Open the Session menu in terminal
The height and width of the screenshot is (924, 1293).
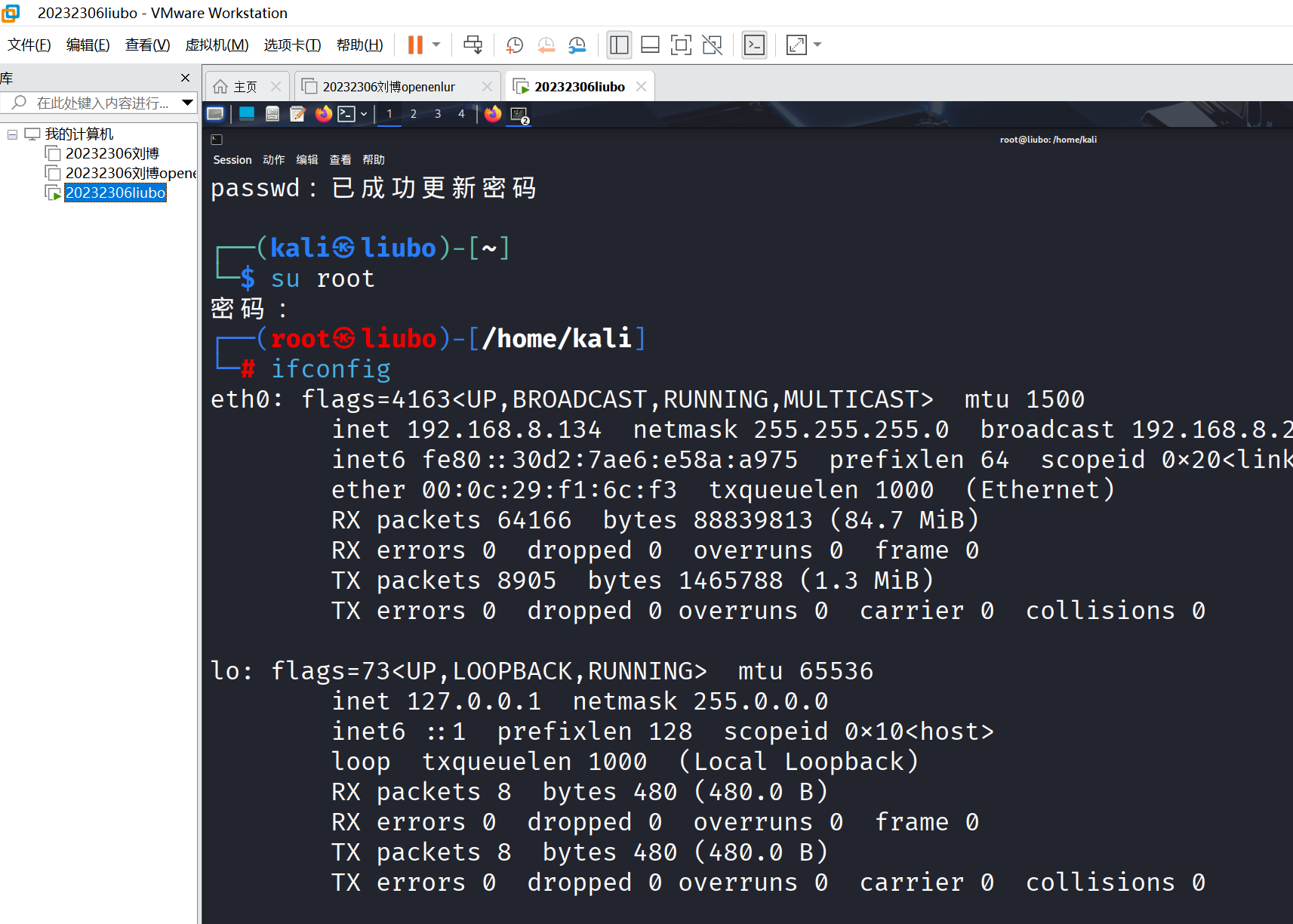pos(232,160)
